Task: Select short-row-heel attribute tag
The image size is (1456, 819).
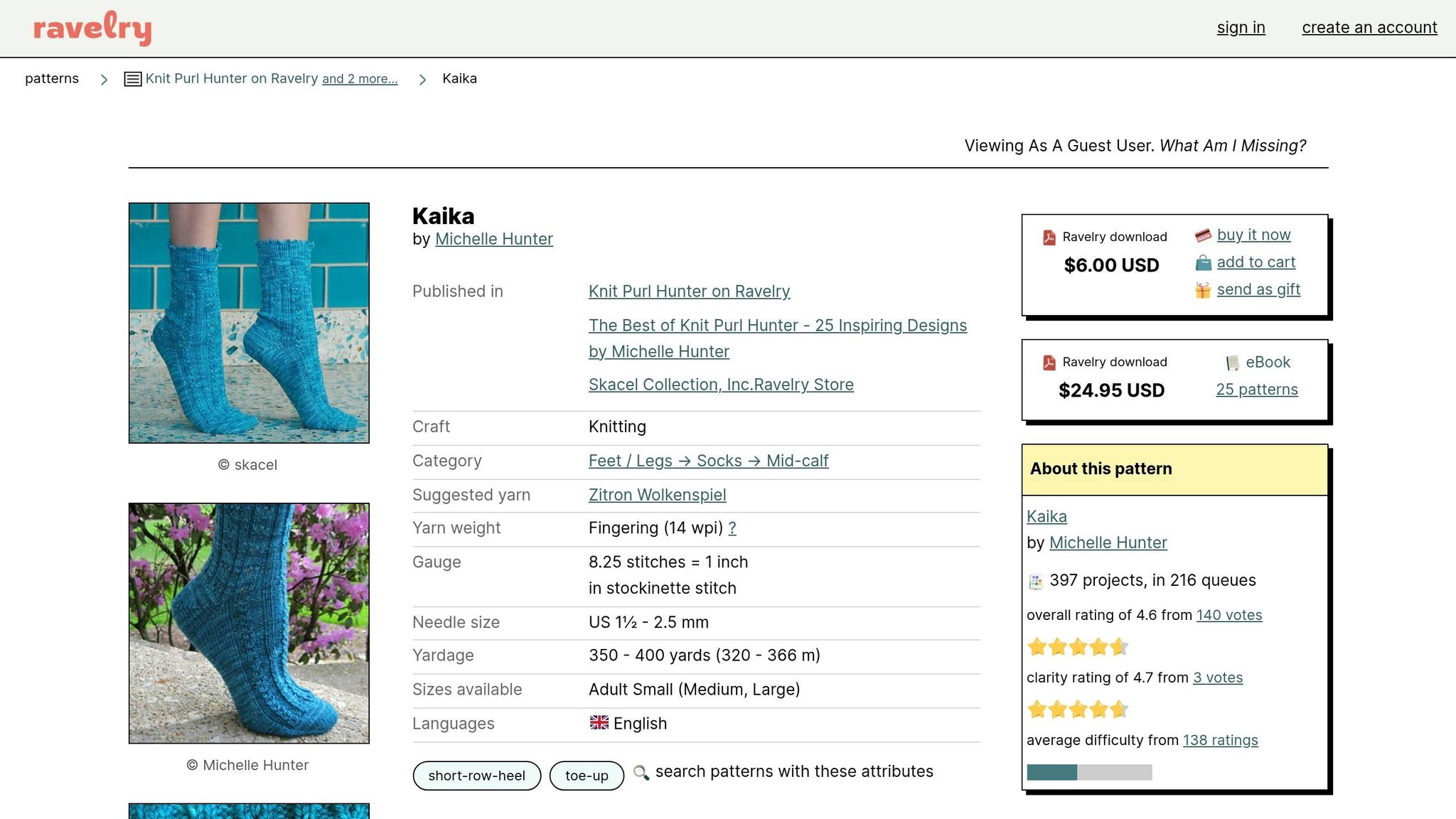Action: [477, 776]
